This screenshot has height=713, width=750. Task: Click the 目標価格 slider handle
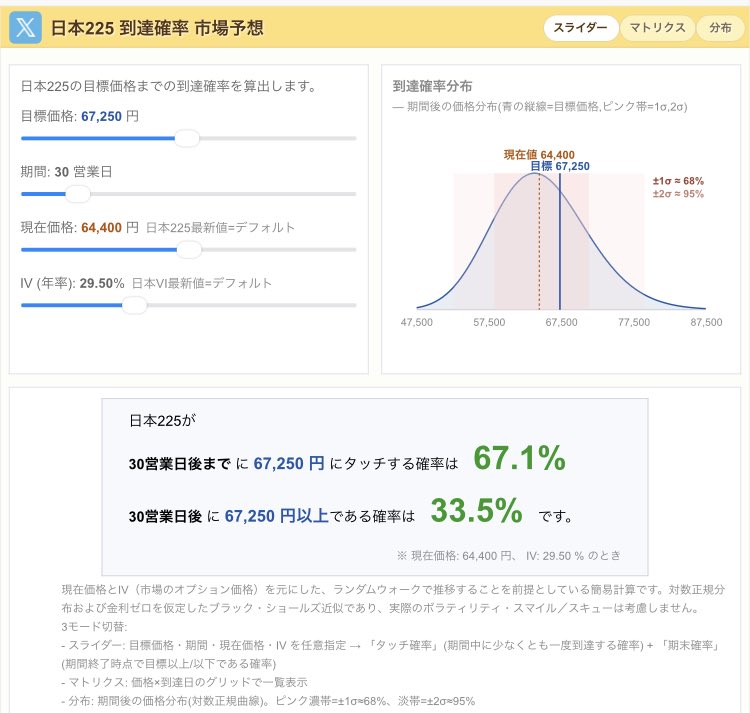[x=187, y=139]
